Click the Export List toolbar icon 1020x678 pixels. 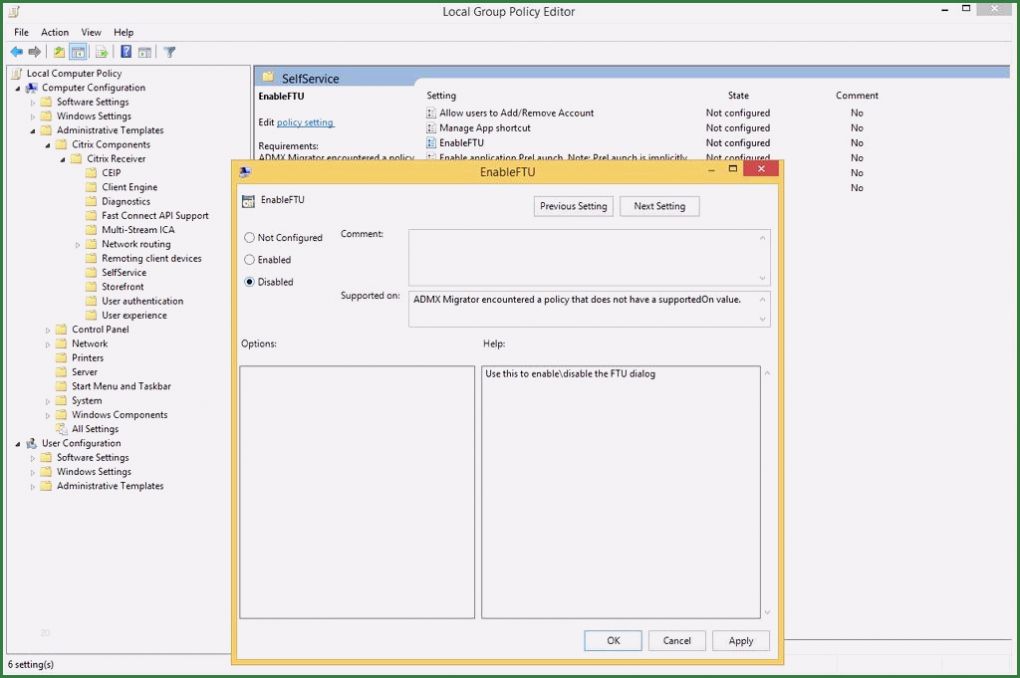click(101, 52)
